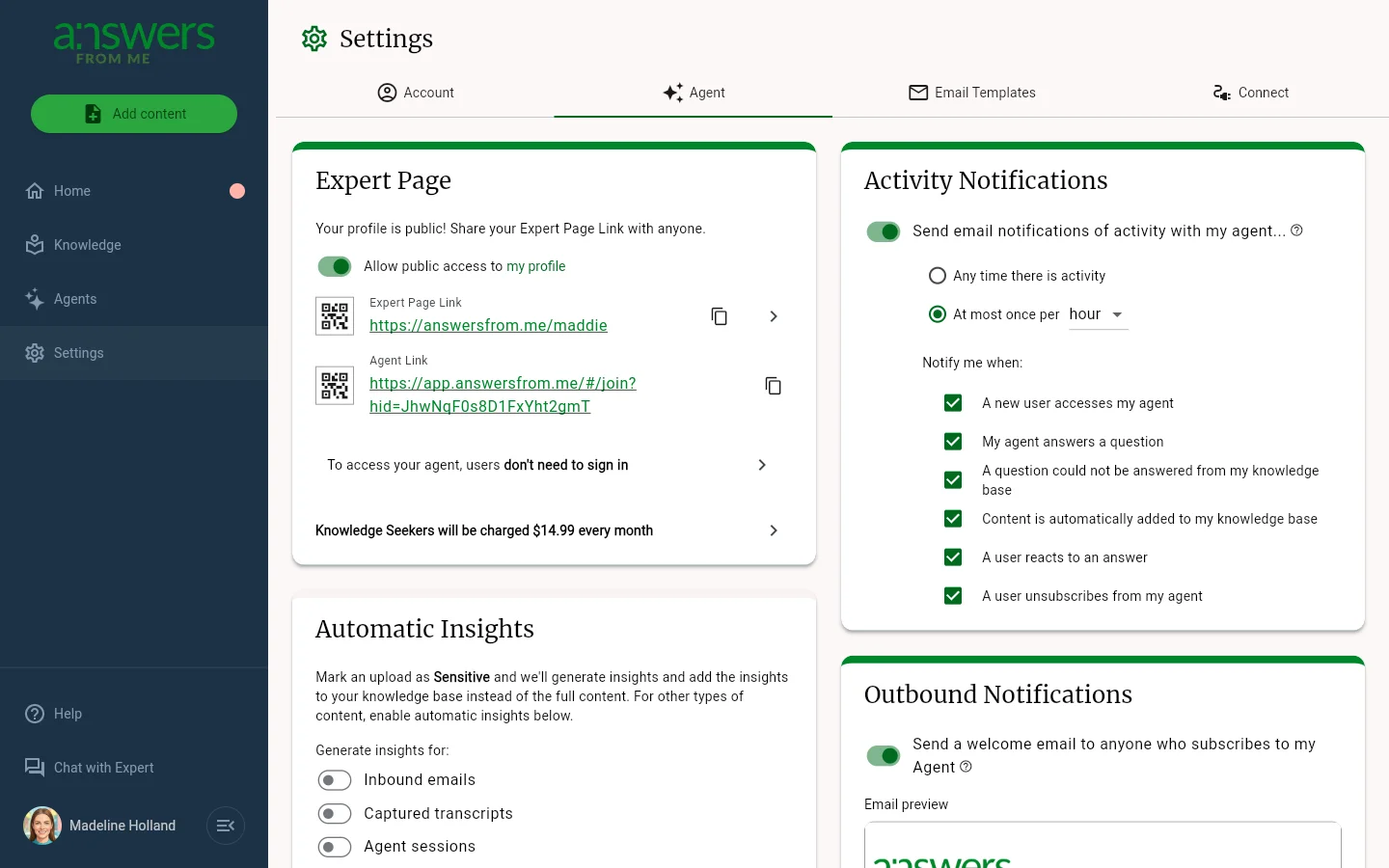Viewport: 1389px width, 868px height.
Task: Switch to the Account tab
Action: 415,93
